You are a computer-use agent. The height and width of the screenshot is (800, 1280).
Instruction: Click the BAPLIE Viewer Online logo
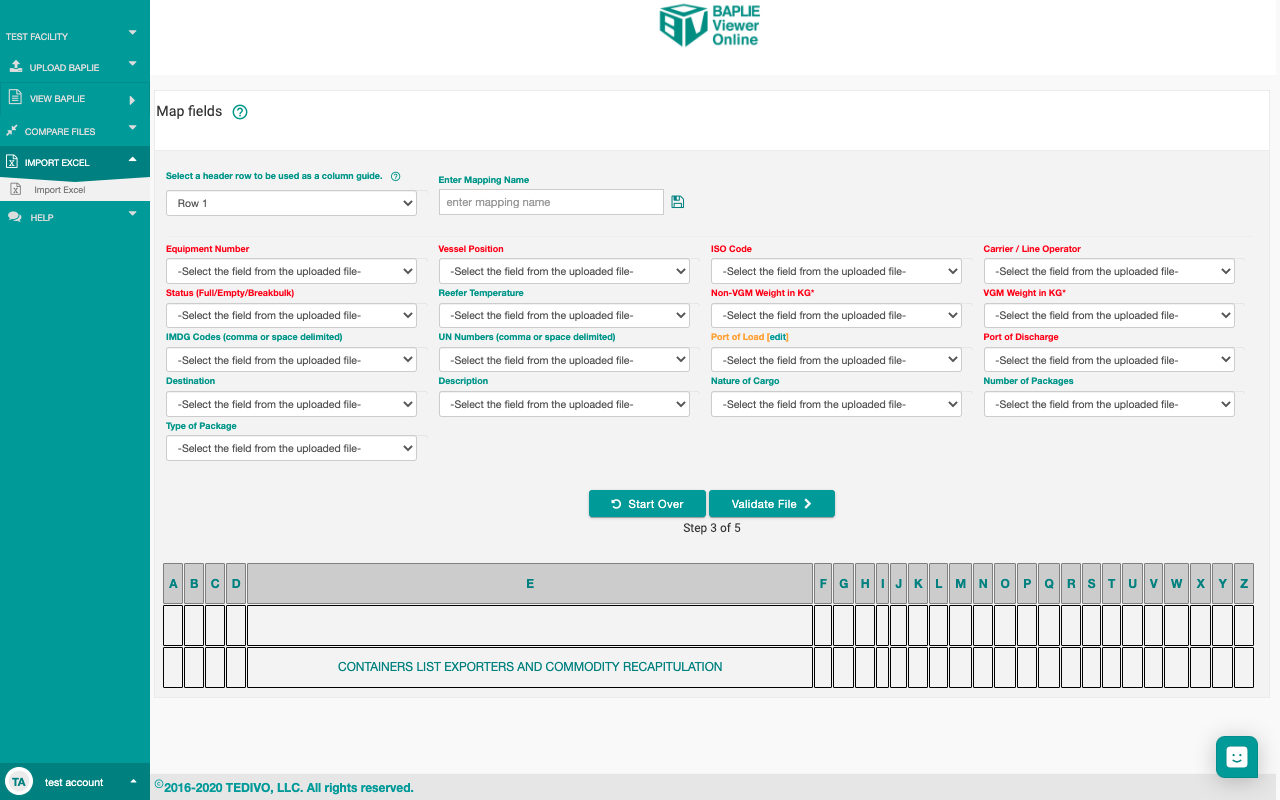point(710,25)
